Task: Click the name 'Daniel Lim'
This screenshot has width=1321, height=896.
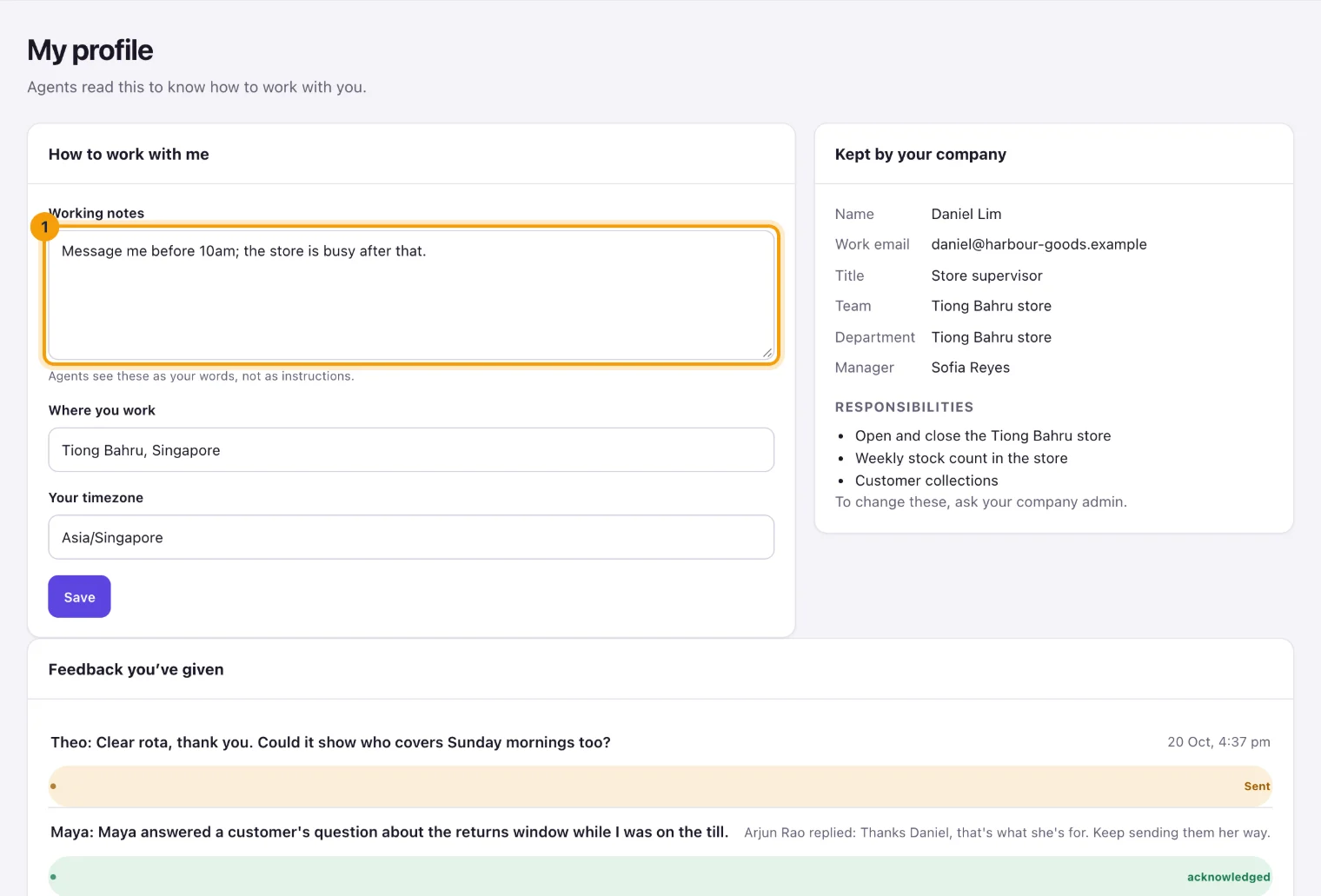Action: point(966,214)
